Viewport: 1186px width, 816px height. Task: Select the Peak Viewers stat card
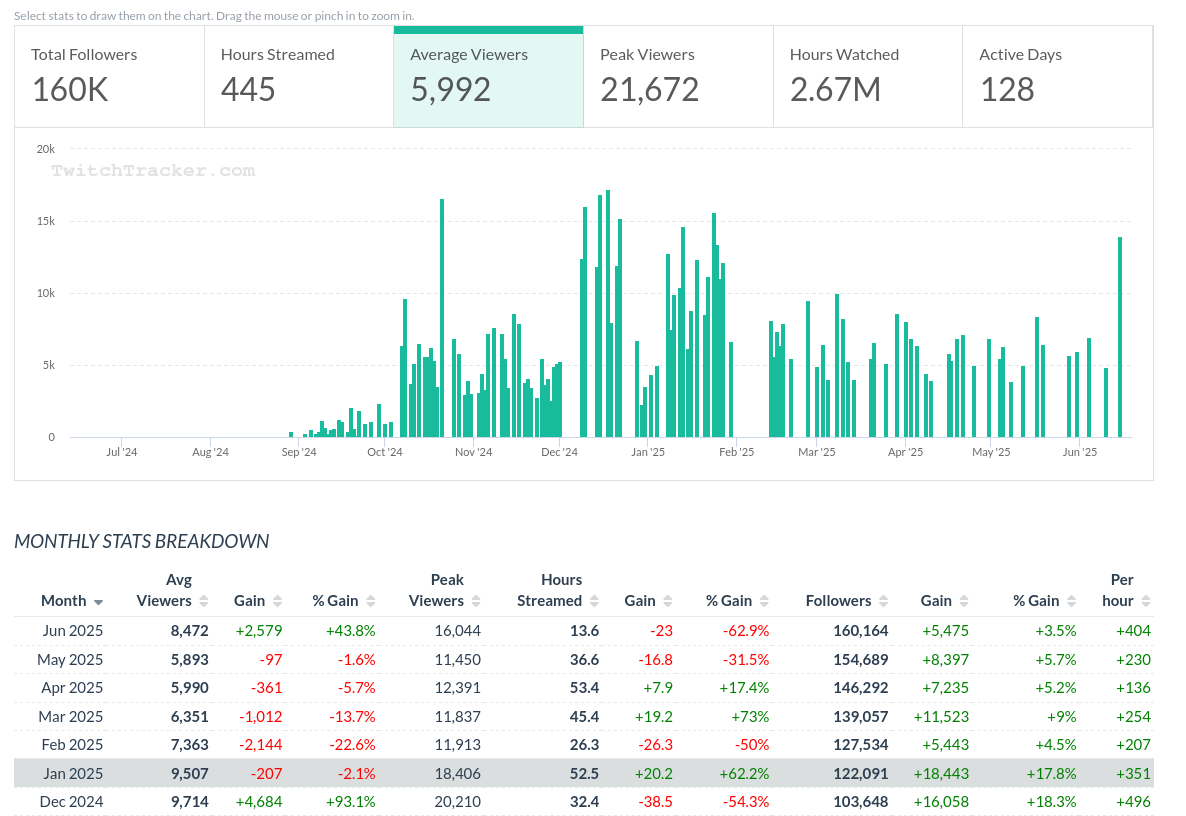678,76
